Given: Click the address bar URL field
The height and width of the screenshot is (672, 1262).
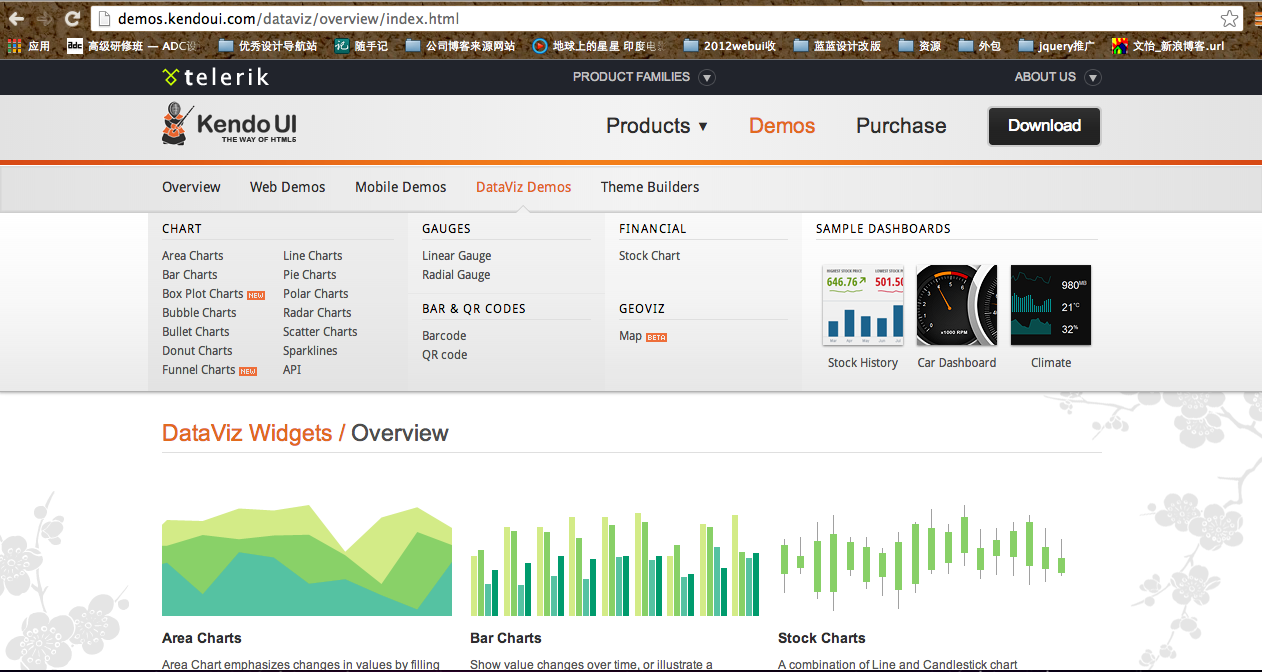Looking at the screenshot, I should click(650, 19).
